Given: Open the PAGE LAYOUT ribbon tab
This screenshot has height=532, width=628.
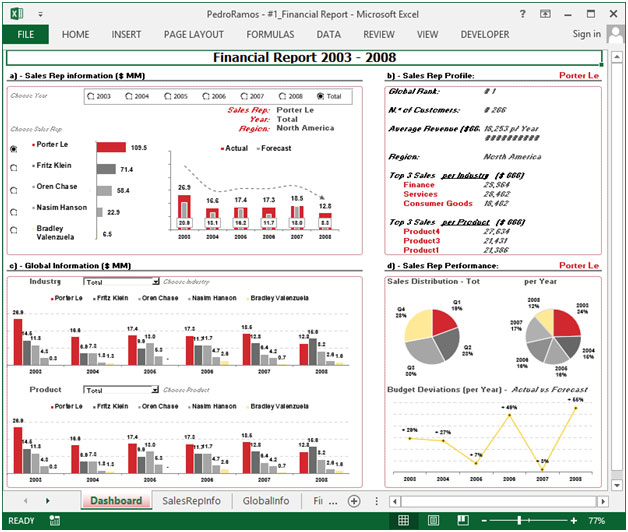Looking at the screenshot, I should [x=193, y=34].
